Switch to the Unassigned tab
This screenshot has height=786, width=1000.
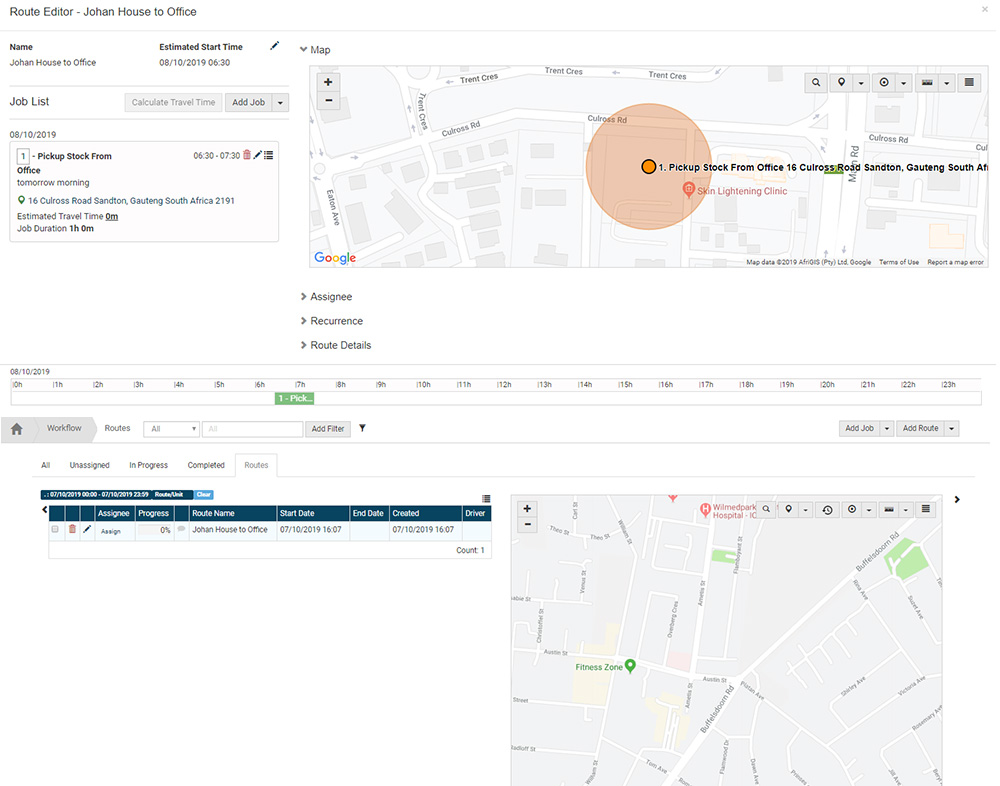(x=89, y=465)
